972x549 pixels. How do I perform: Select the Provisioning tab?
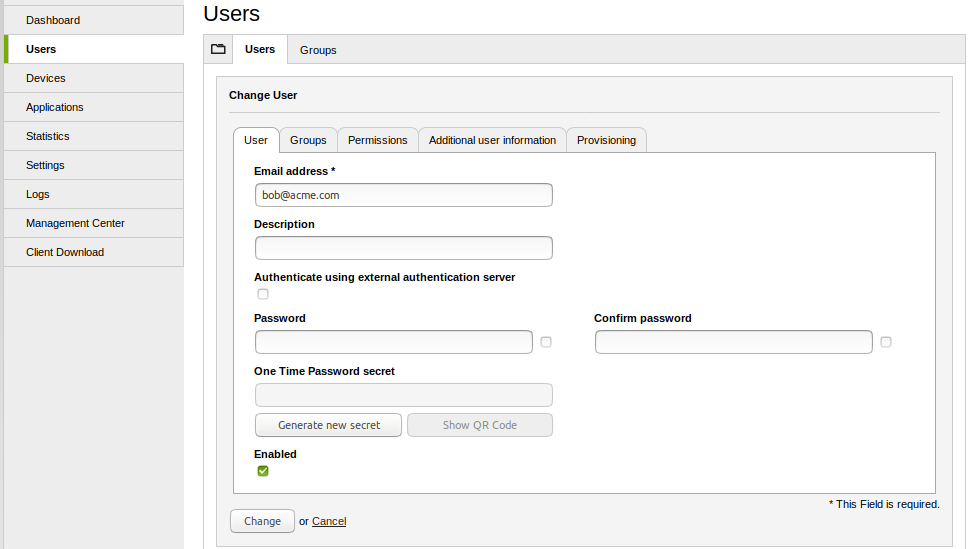pos(606,140)
